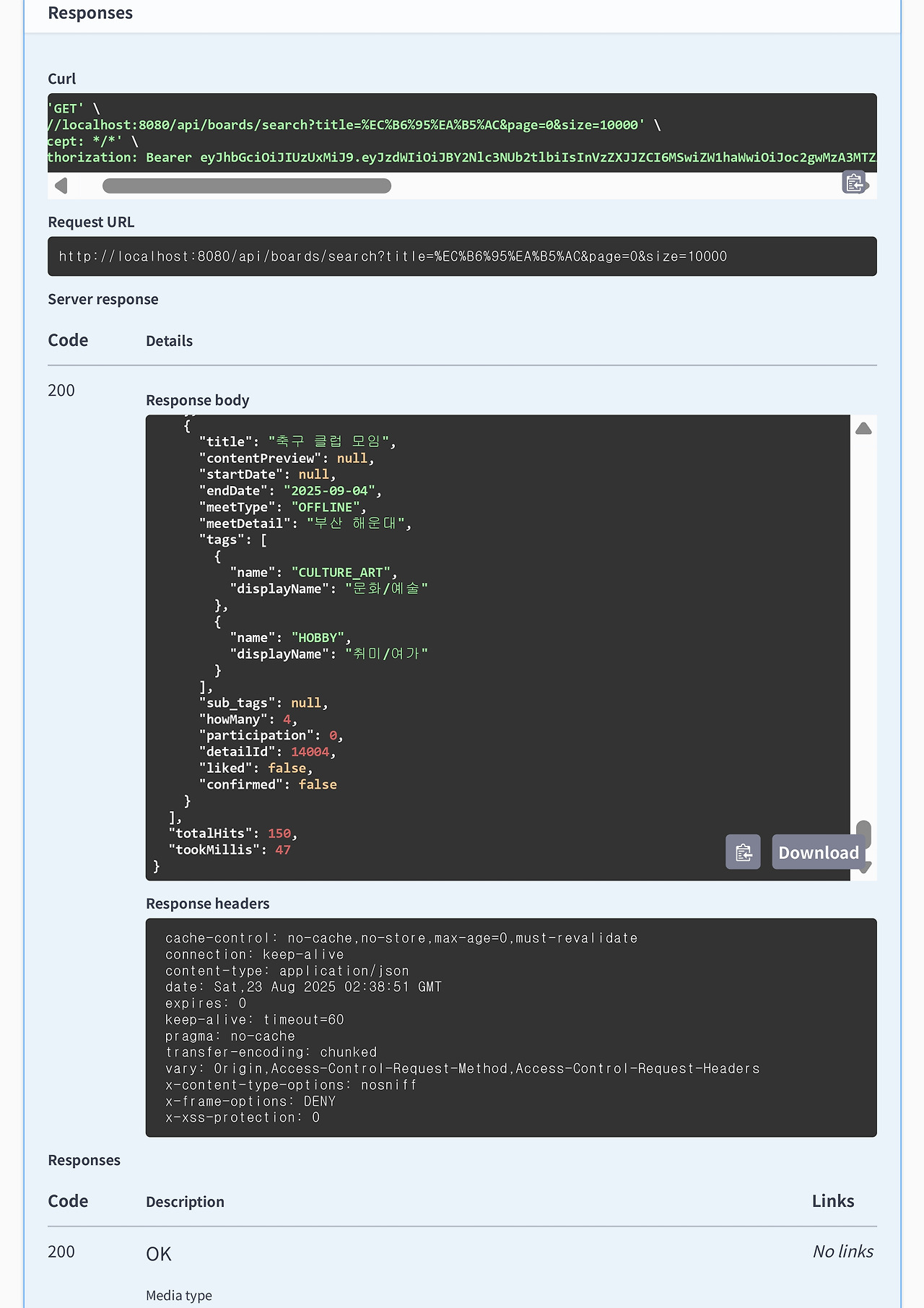Screen dimensions: 924x1308
Task: Click the content-type header line
Action: (x=287, y=971)
